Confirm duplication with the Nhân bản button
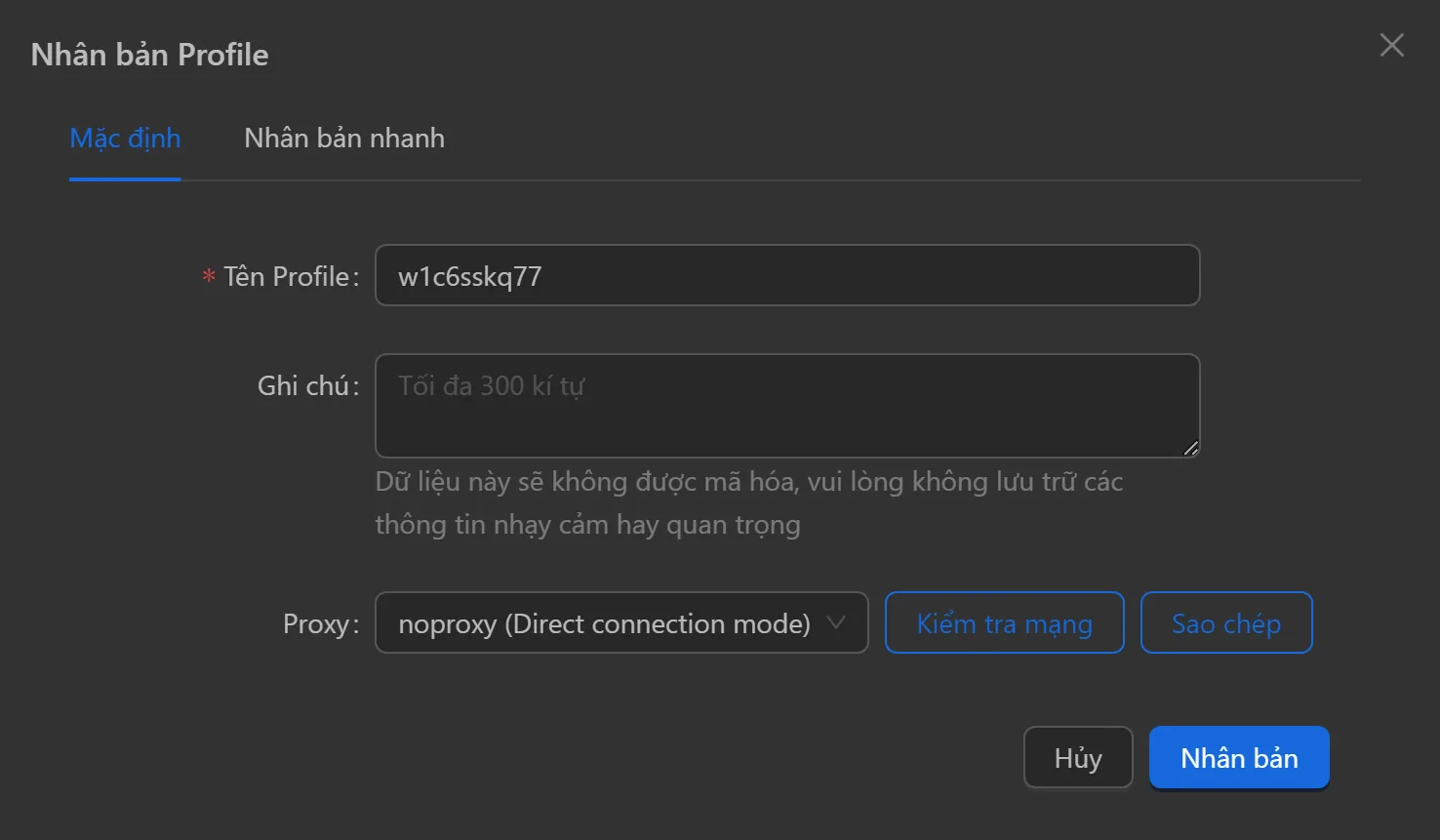The height and width of the screenshot is (840, 1440). tap(1238, 757)
